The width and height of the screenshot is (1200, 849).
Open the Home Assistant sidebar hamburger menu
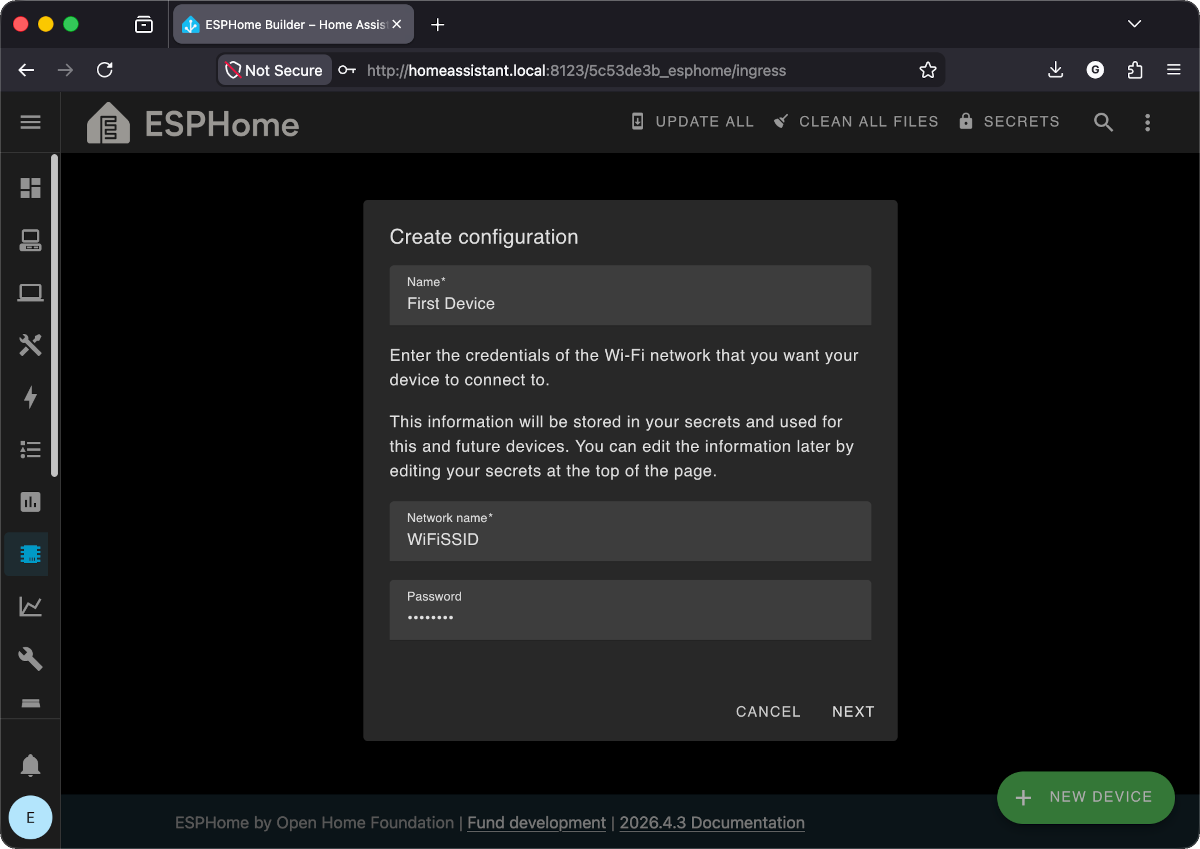(x=30, y=122)
